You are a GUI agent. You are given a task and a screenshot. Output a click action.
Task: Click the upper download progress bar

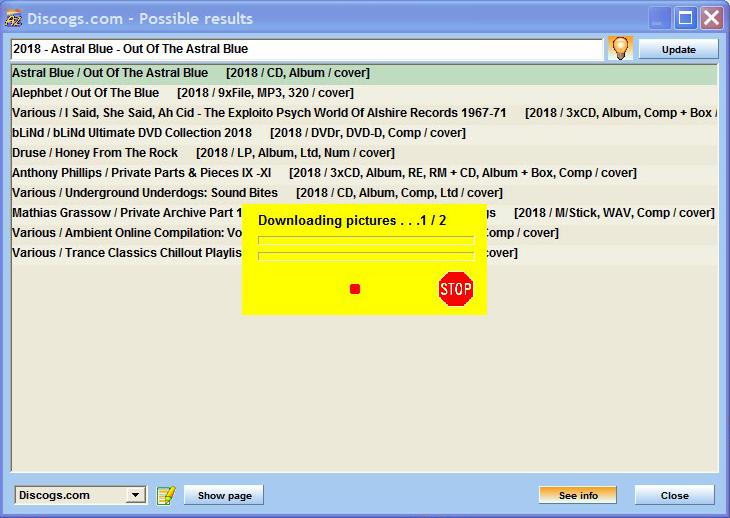point(366,240)
